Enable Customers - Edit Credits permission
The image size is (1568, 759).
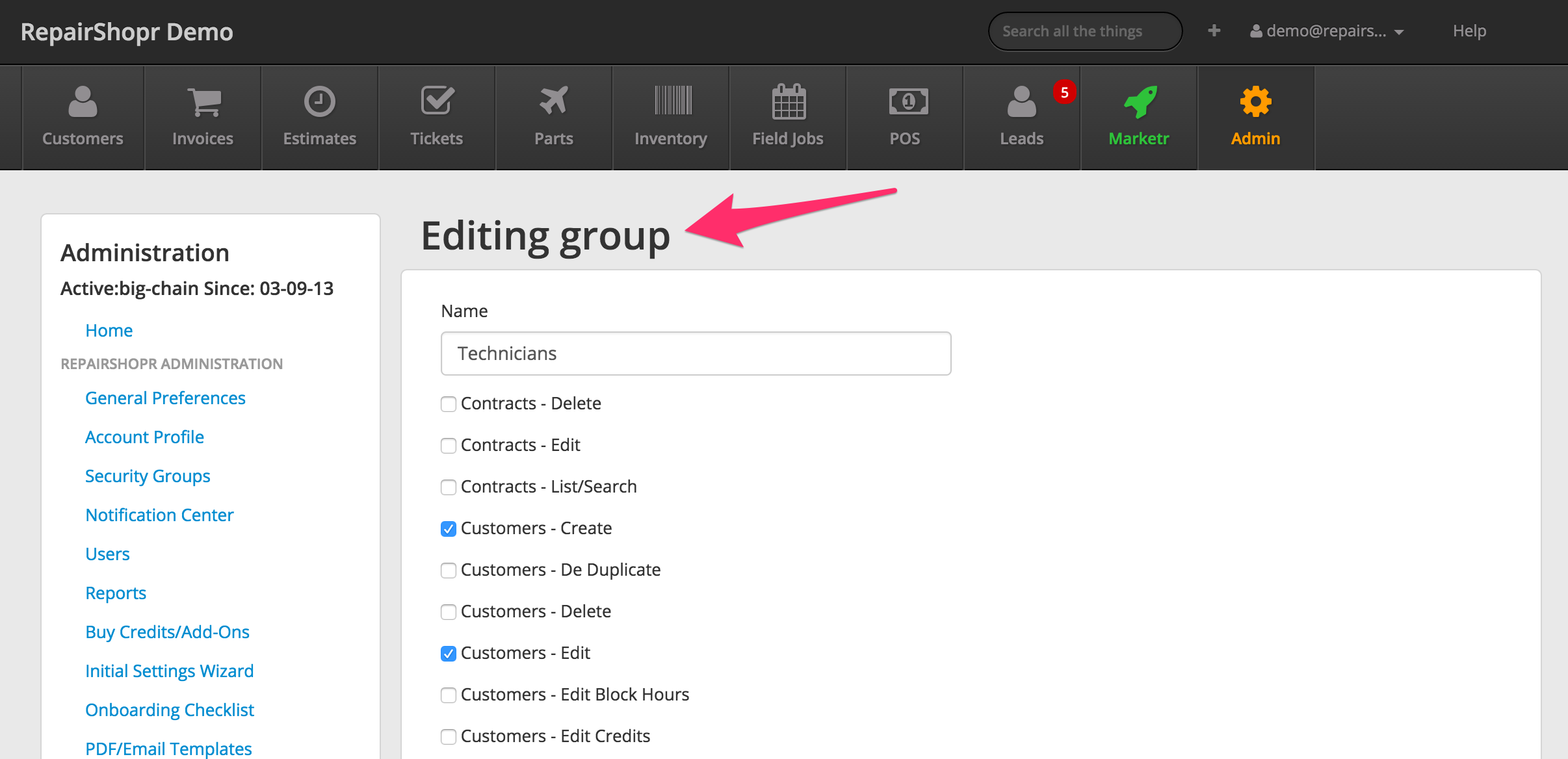coord(449,737)
